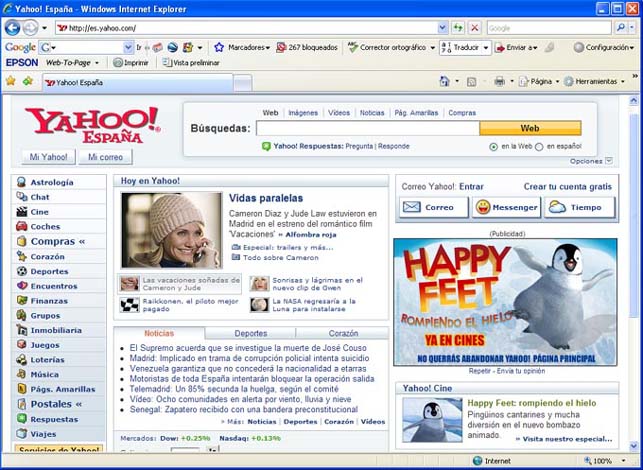Click 'Todo sobre Cameron' link
Viewport: 643px width, 470px height.
pos(280,258)
